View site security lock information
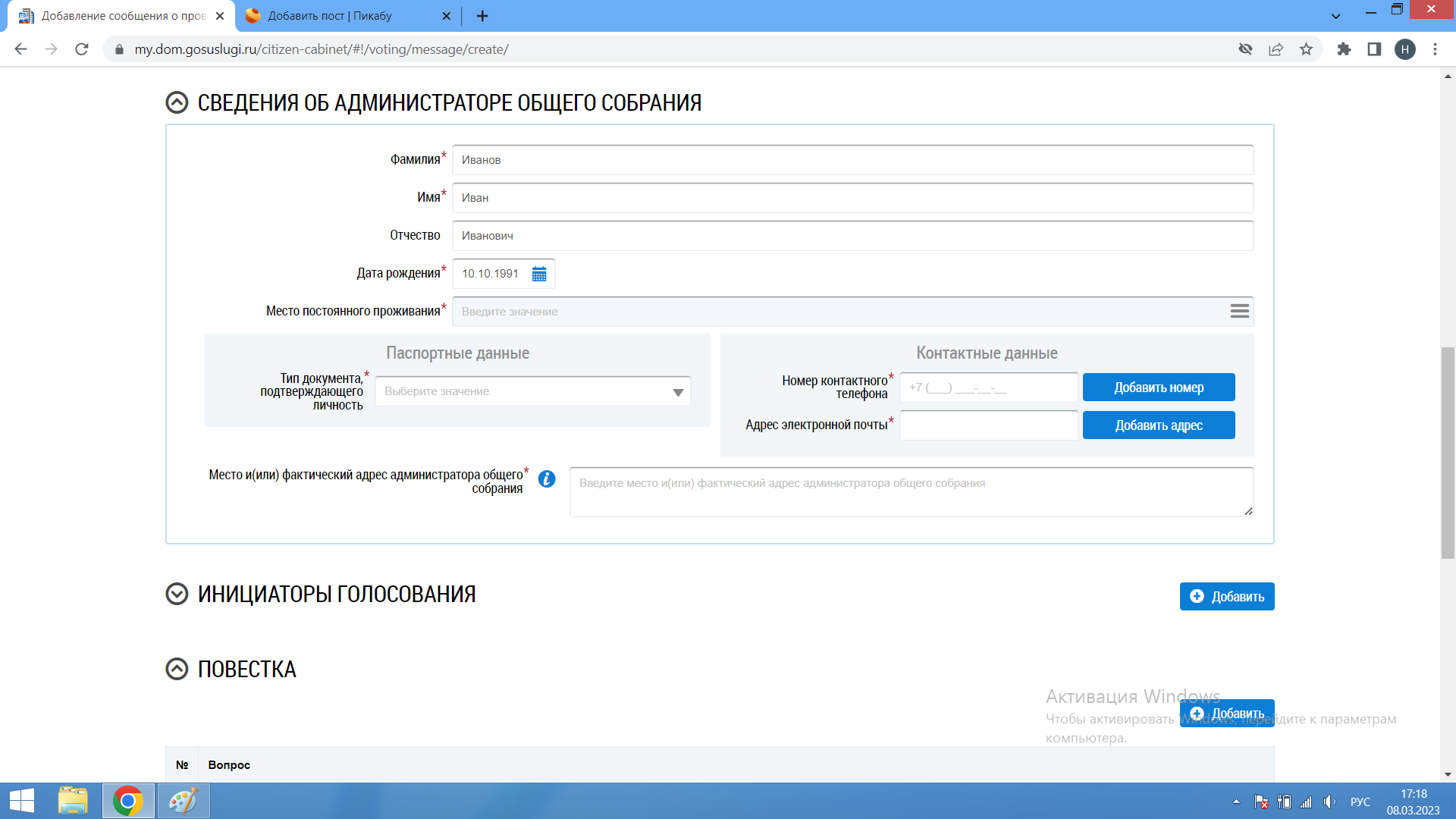1456x819 pixels. [x=119, y=49]
